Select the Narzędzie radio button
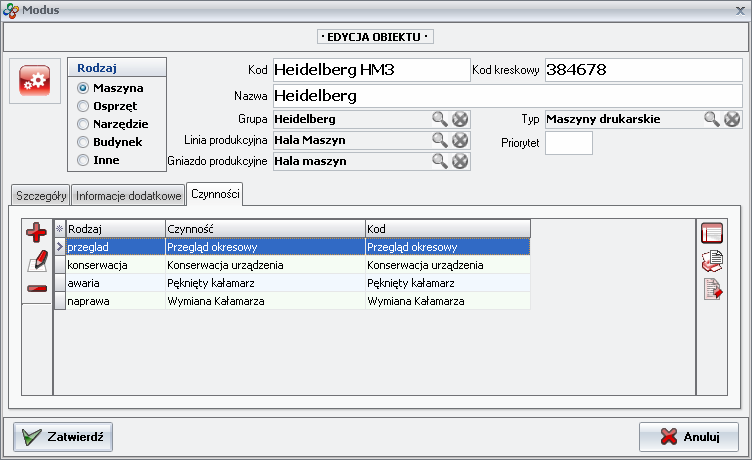Image resolution: width=752 pixels, height=460 pixels. click(84, 124)
